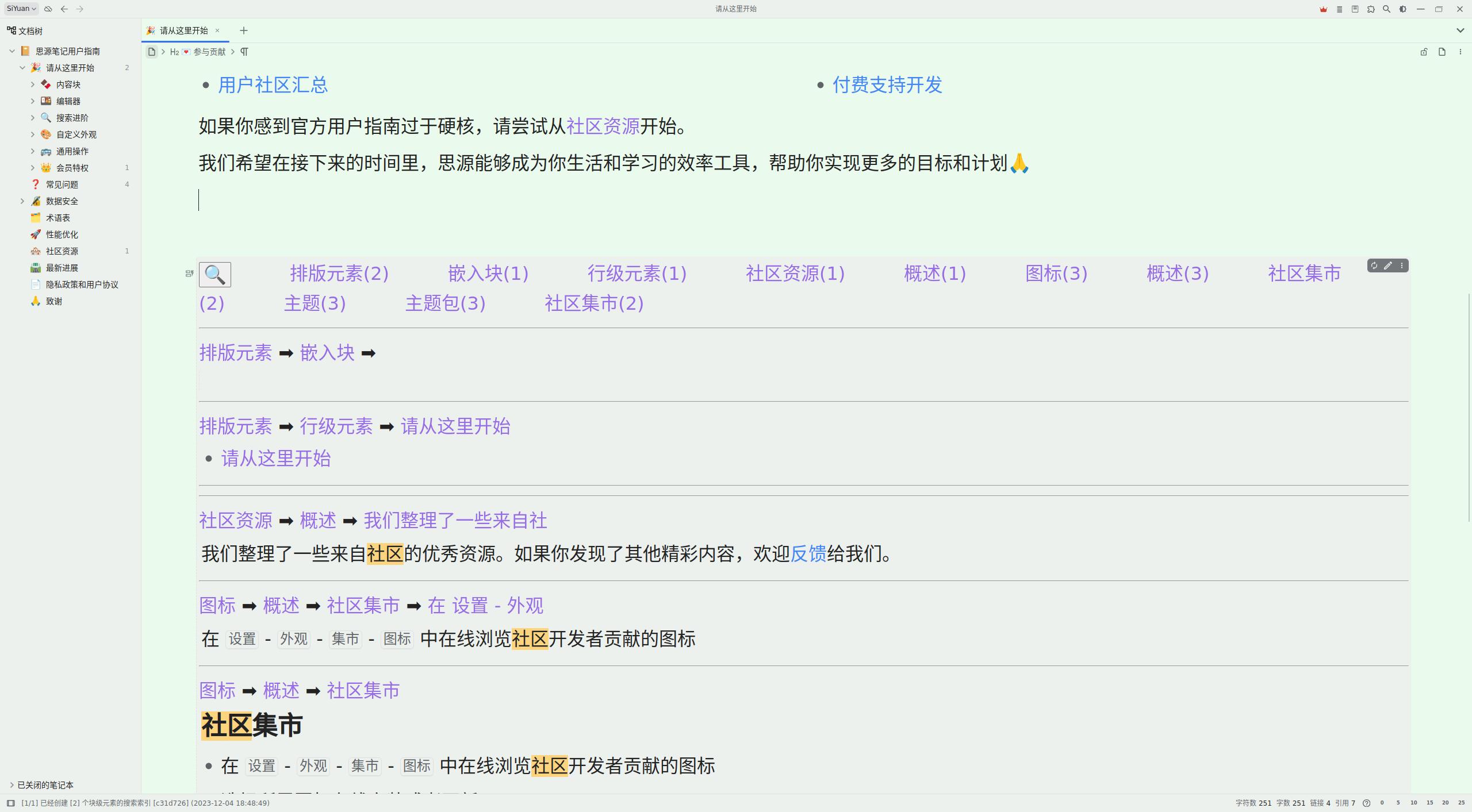
Task: Switch to the 请从这里开始 tab
Action: coord(184,30)
